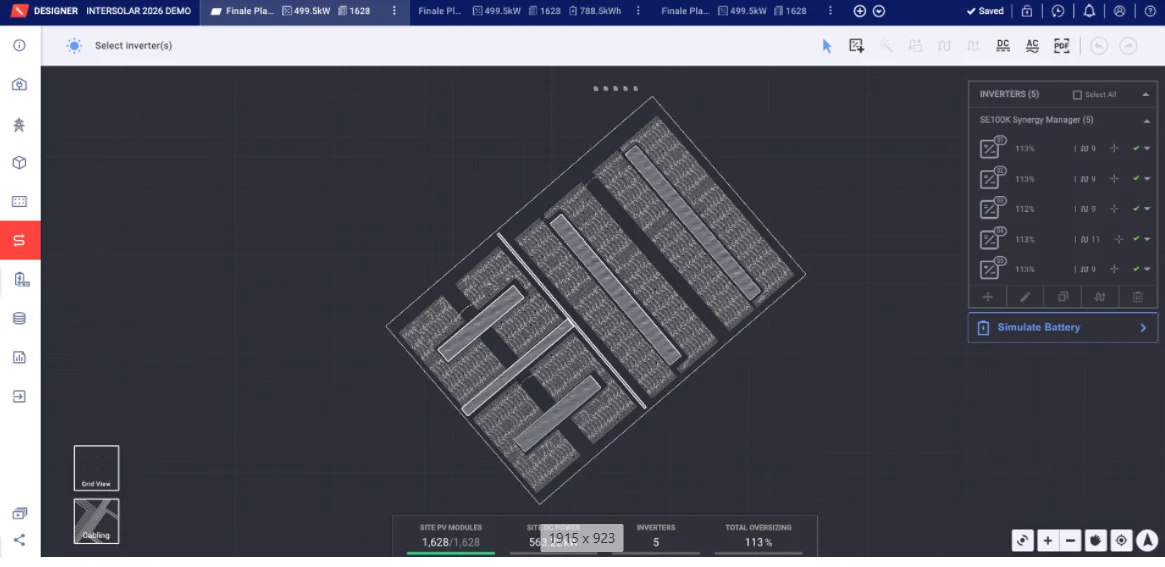Open the electrical design sidebar icon

point(19,240)
